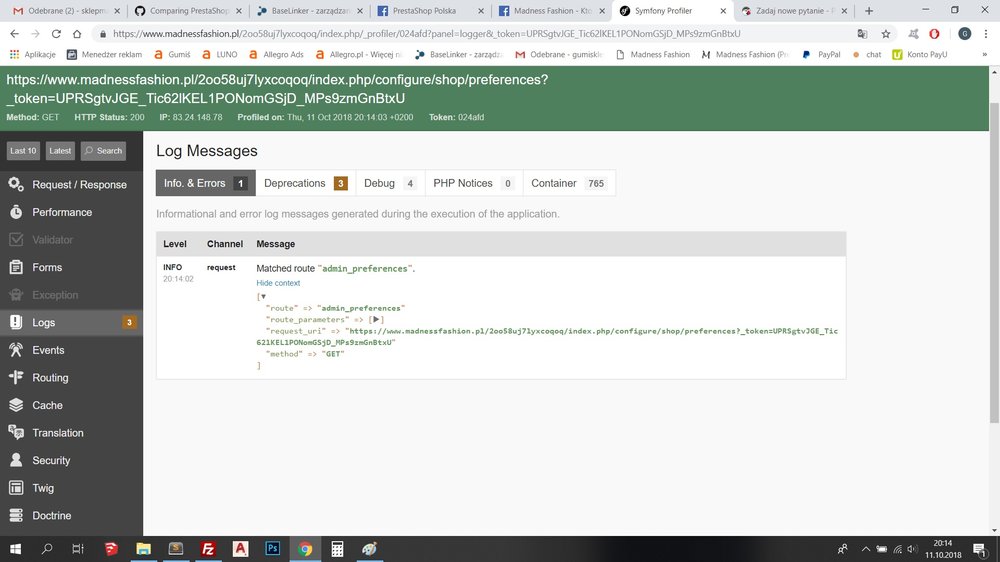1000x562 pixels.
Task: Click the browser back arrow
Action: (x=15, y=34)
